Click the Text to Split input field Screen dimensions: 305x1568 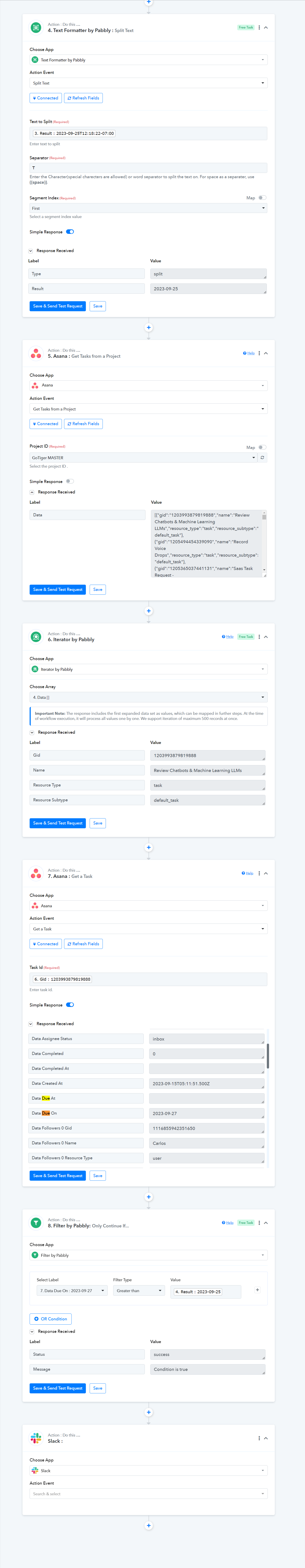tap(148, 133)
